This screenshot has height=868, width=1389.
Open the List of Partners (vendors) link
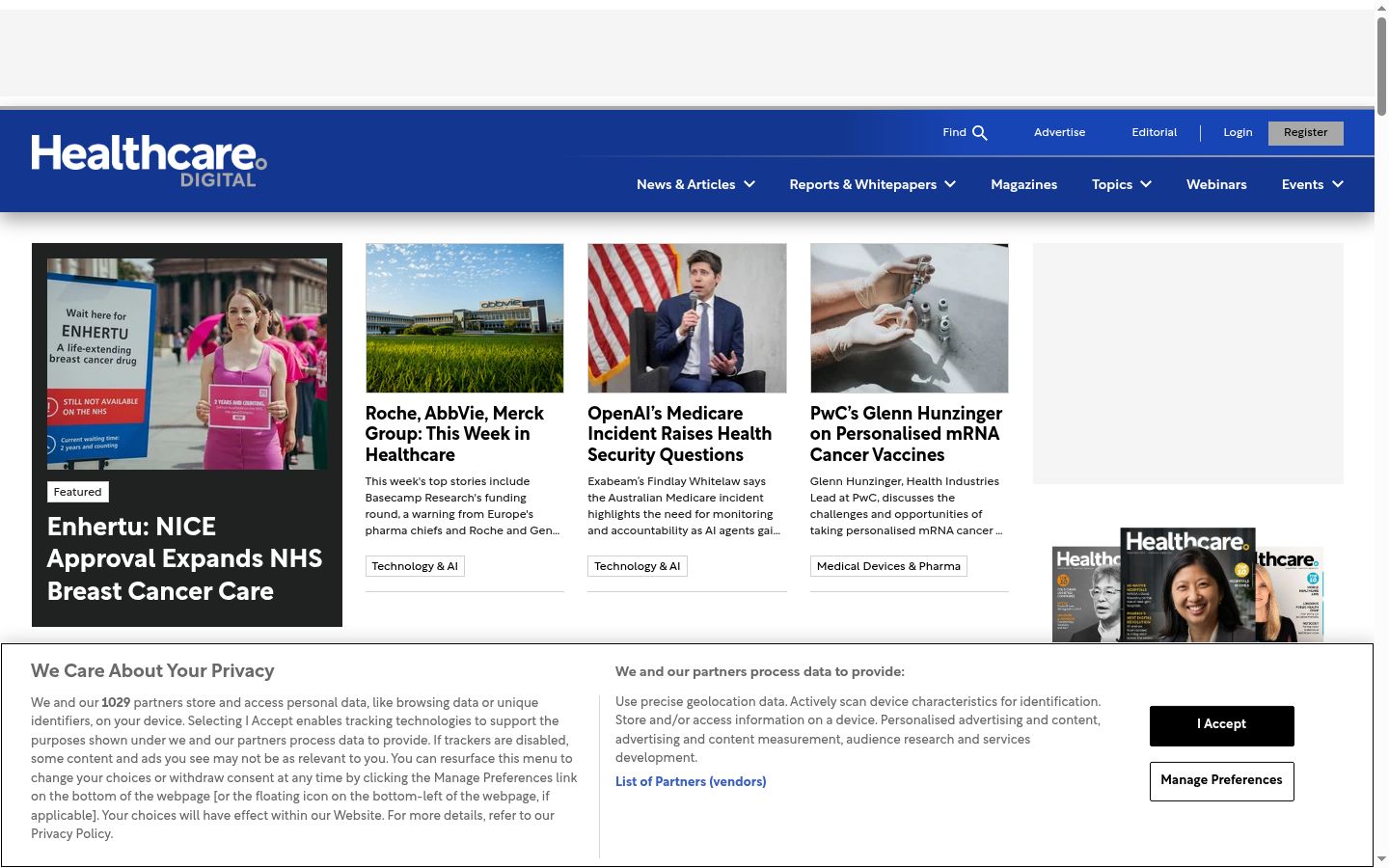(691, 781)
